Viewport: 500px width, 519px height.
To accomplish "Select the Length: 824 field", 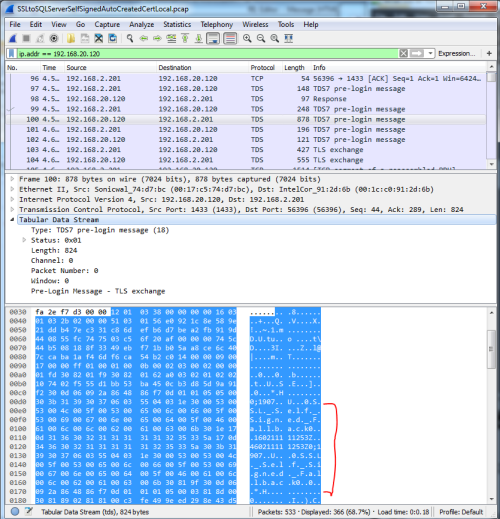I will [54, 250].
